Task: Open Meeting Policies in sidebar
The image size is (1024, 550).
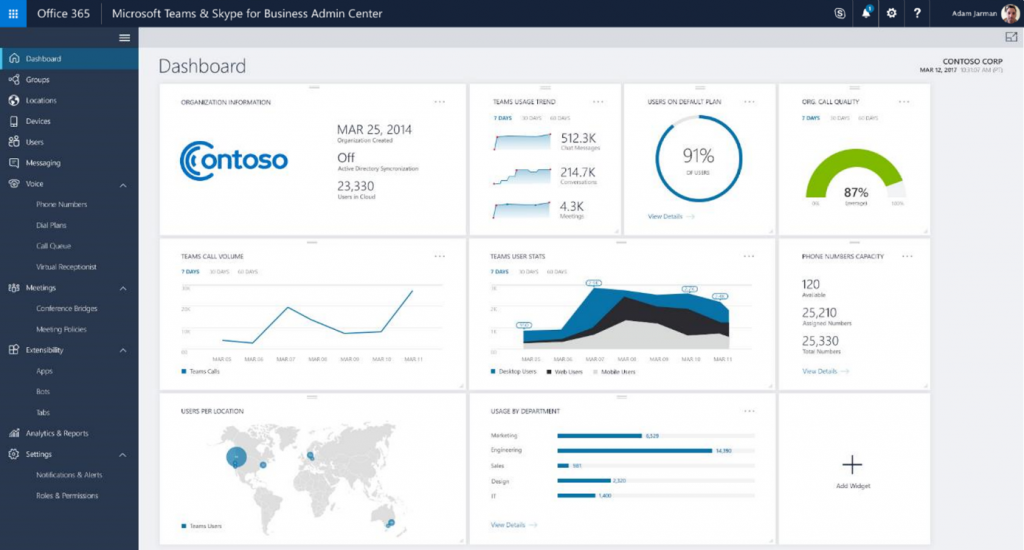Action: coord(61,329)
